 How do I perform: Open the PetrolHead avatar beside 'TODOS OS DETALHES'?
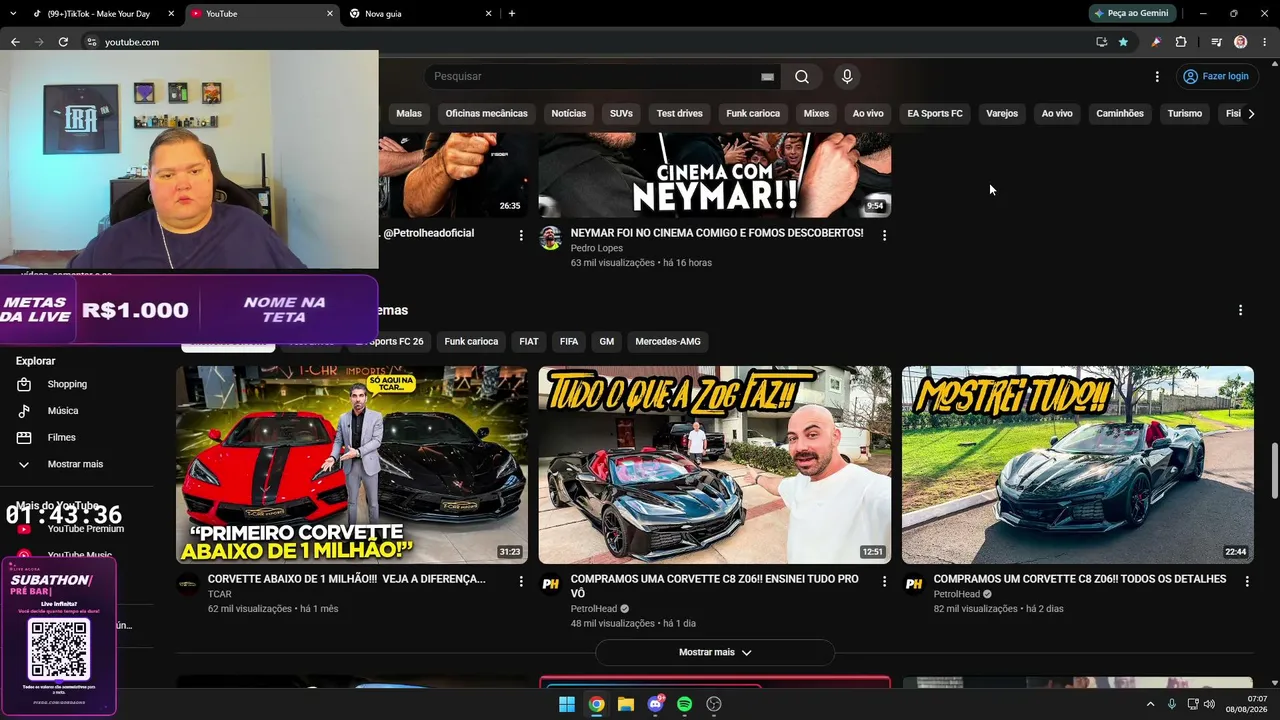(913, 584)
